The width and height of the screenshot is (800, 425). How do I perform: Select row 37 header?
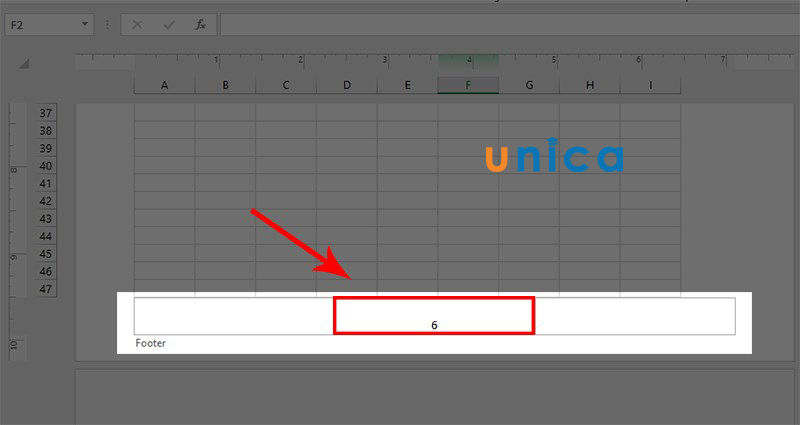pos(45,113)
